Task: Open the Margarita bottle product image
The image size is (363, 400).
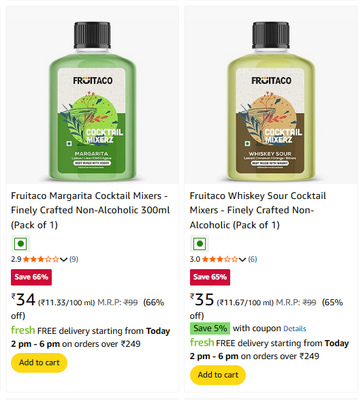Action: pyautogui.click(x=92, y=101)
